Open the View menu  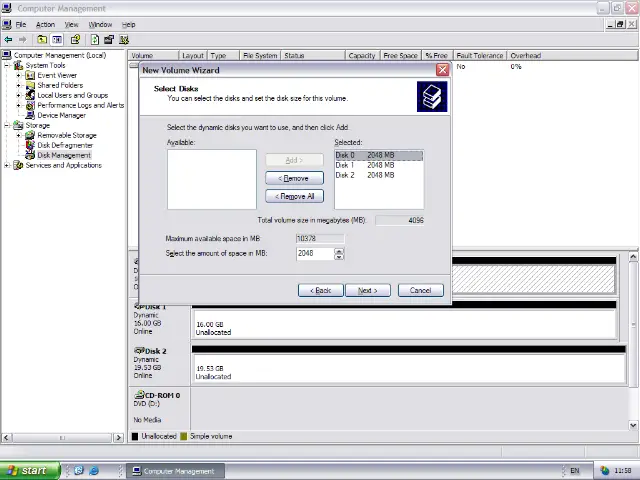[71, 24]
